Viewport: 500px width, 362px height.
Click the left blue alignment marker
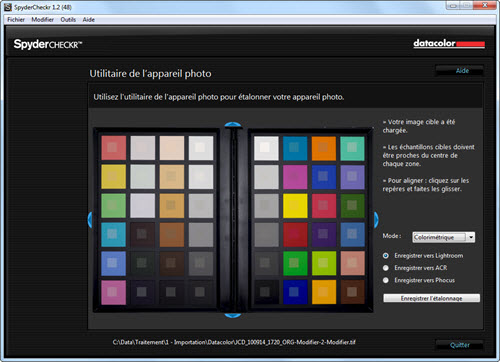pyautogui.click(x=90, y=220)
